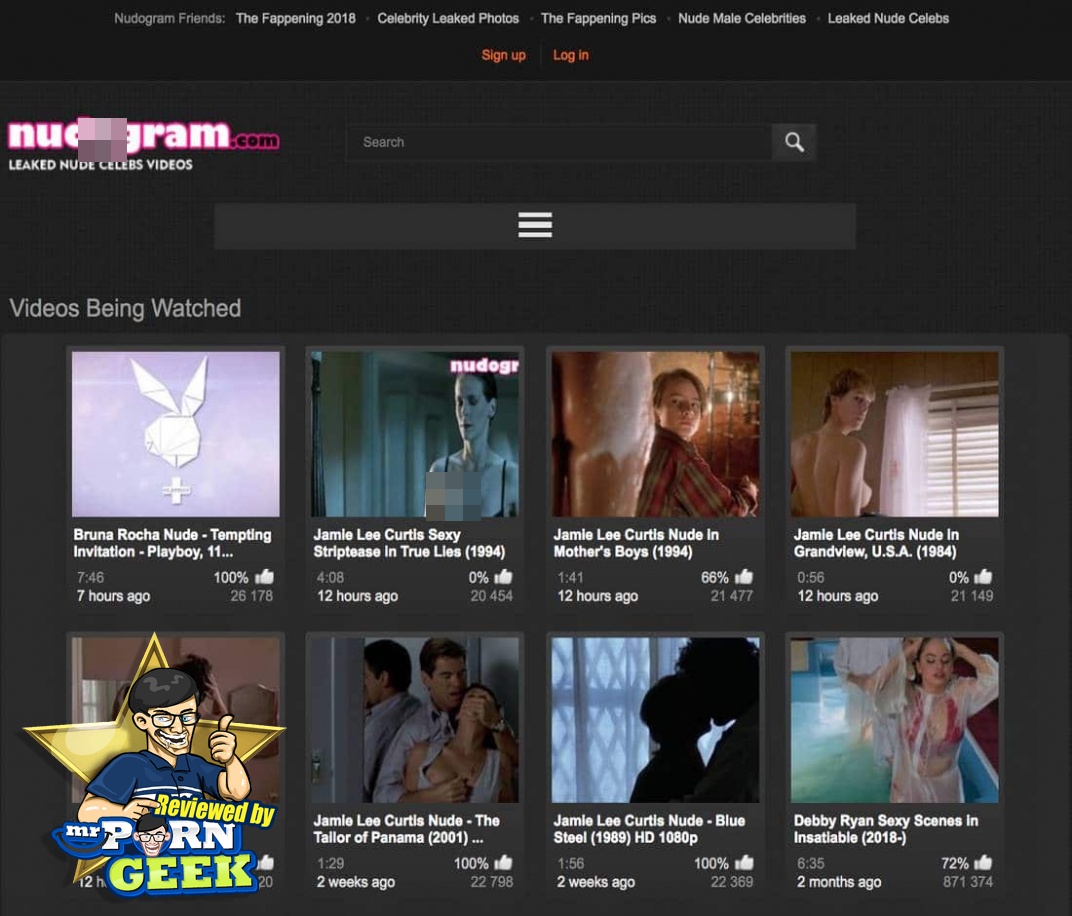
Task: Open the Blue Steel (1989) video thumbnail
Action: 655,720
